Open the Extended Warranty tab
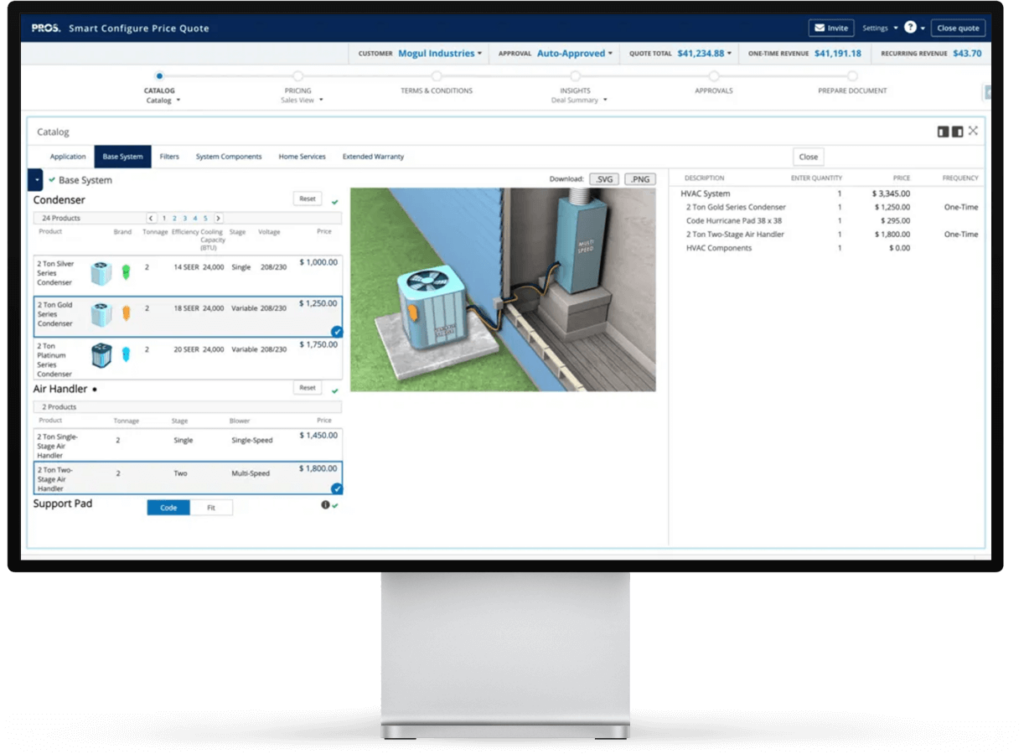The image size is (1024, 754). [x=373, y=157]
